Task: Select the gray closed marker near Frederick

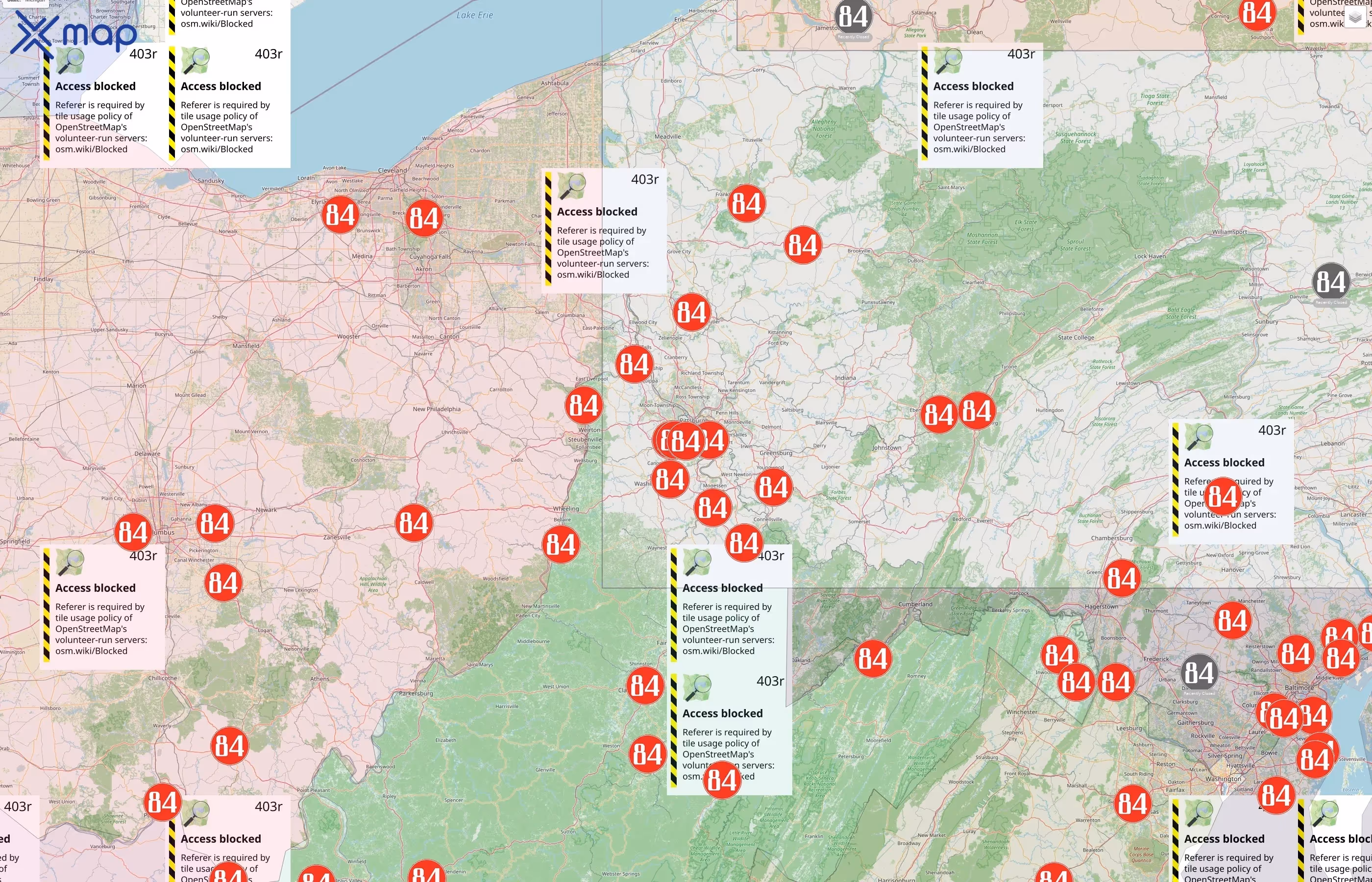Action: (x=1200, y=674)
